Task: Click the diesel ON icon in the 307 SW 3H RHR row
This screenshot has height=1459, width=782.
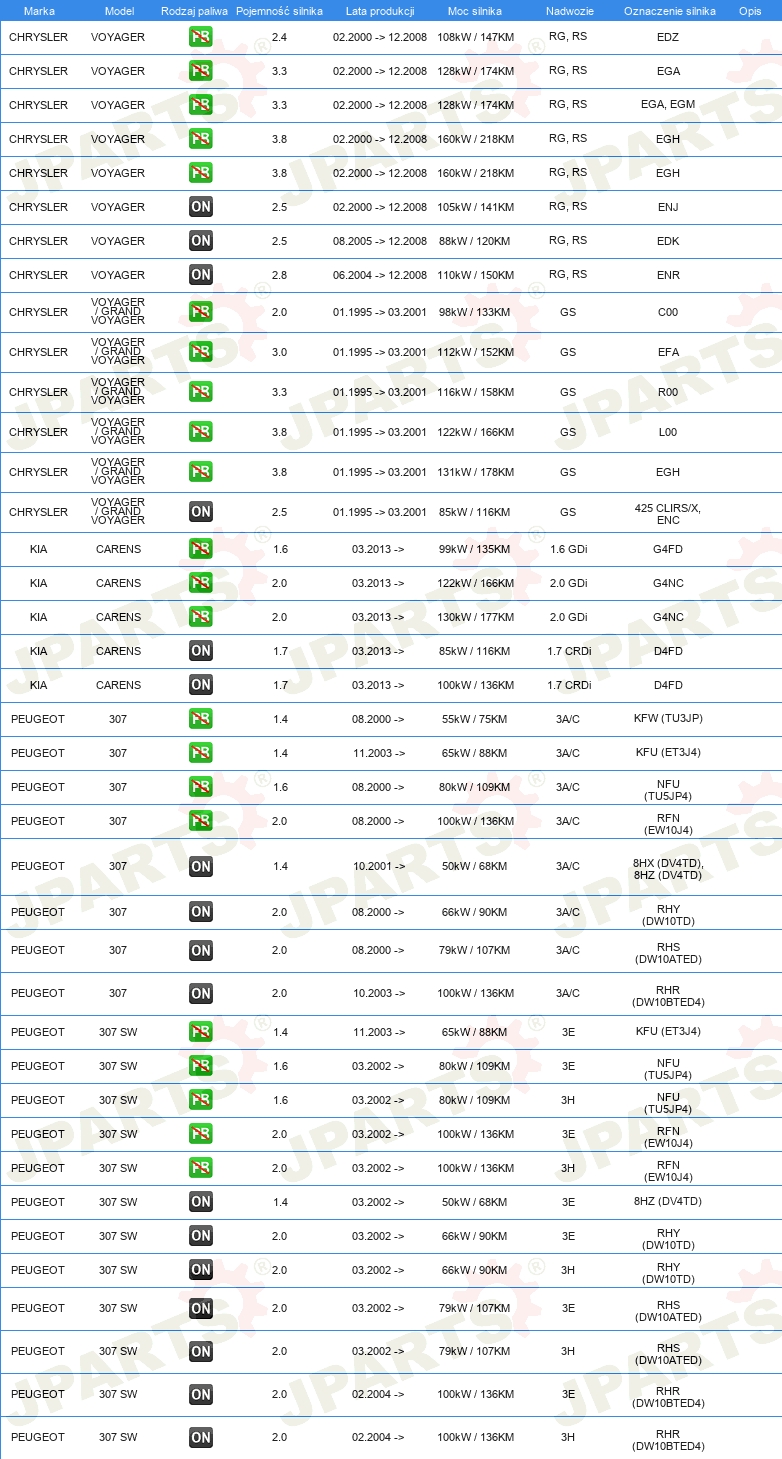Action: click(201, 1437)
